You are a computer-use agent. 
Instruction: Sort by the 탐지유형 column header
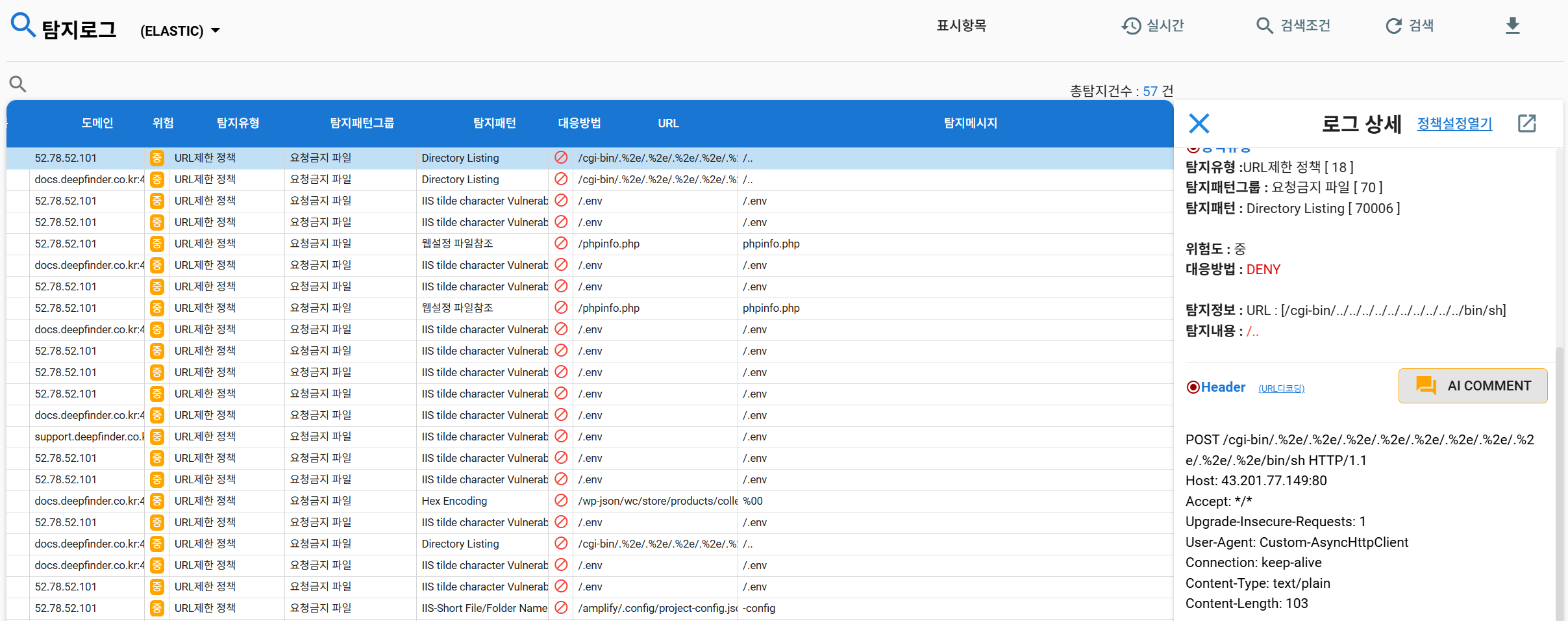pyautogui.click(x=238, y=123)
